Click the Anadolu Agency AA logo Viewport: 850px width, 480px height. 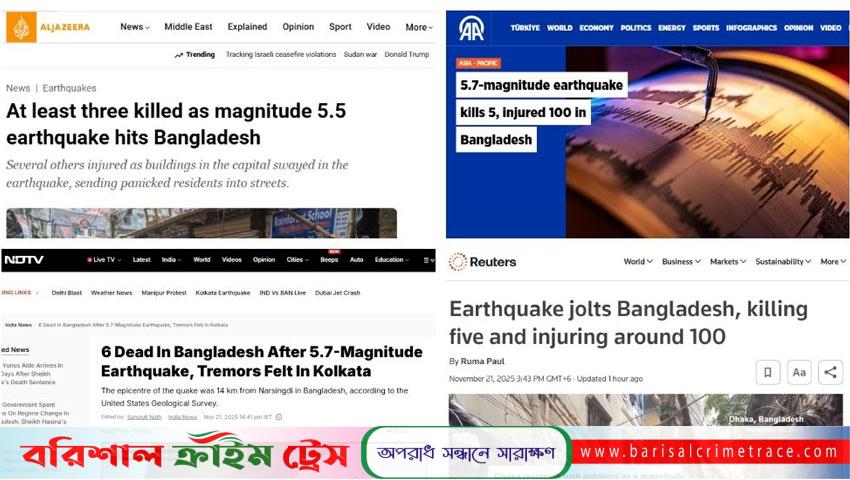(x=471, y=28)
